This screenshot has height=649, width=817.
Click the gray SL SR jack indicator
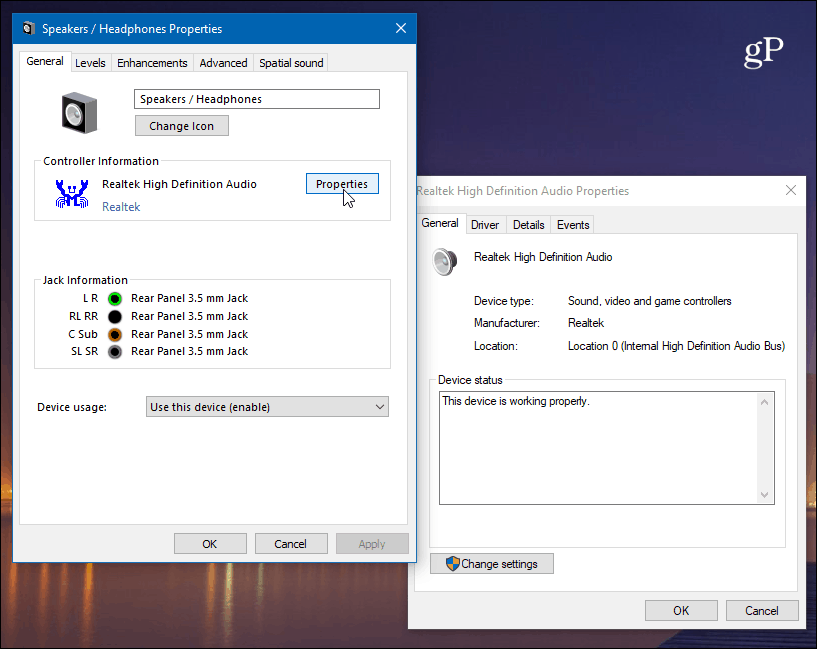115,352
